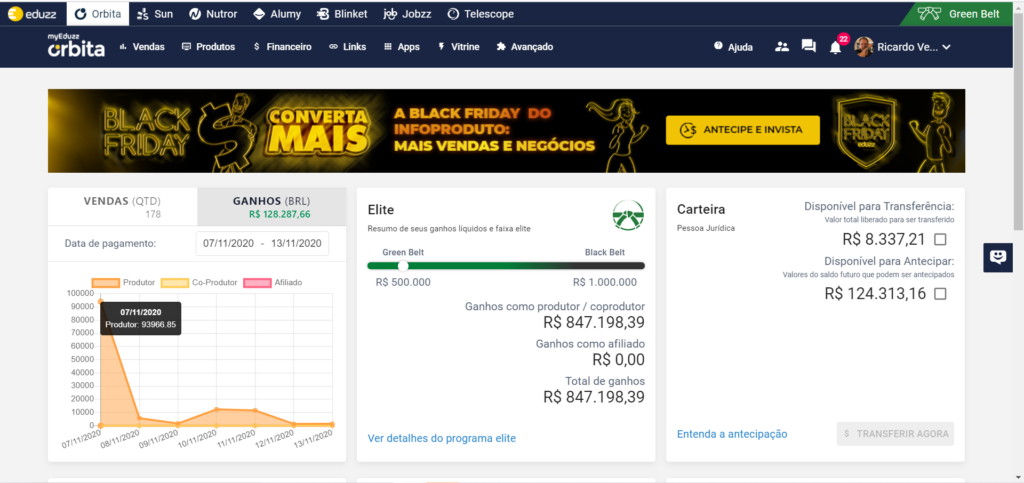The height and width of the screenshot is (483, 1024).
Task: Open the Sun app tab
Action: 154,14
